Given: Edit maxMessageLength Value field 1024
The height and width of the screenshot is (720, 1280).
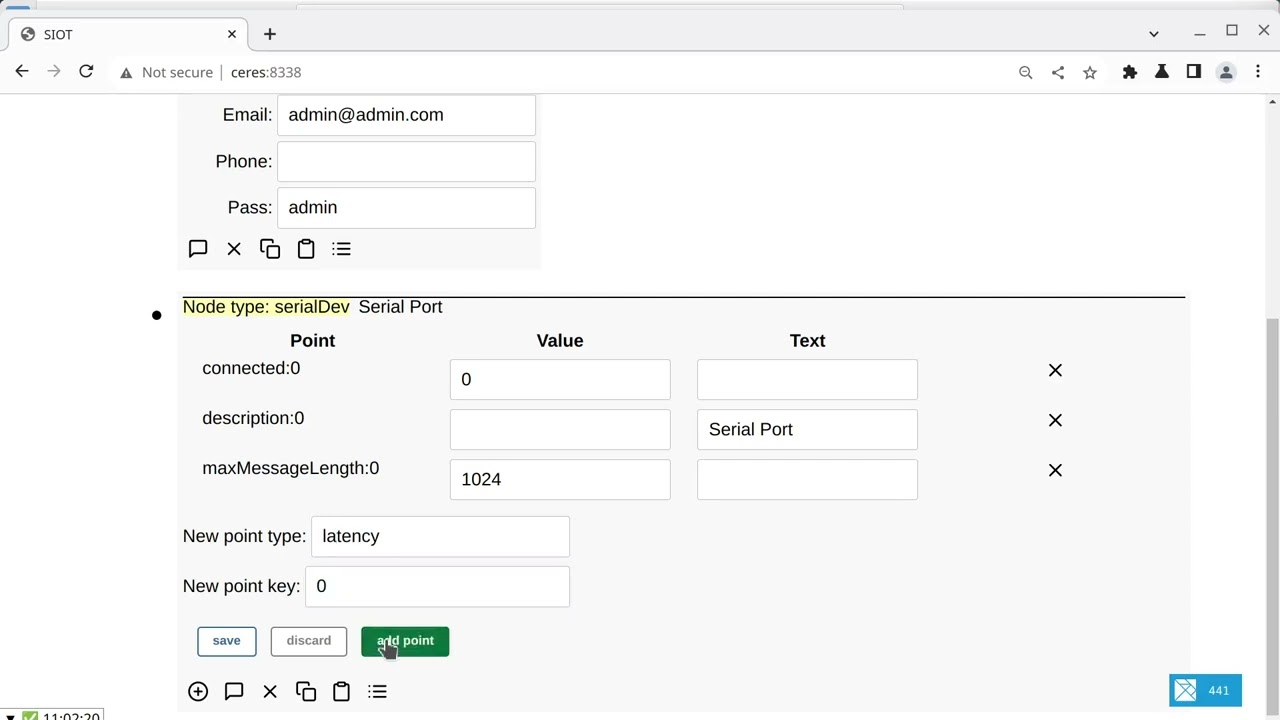Looking at the screenshot, I should [560, 479].
